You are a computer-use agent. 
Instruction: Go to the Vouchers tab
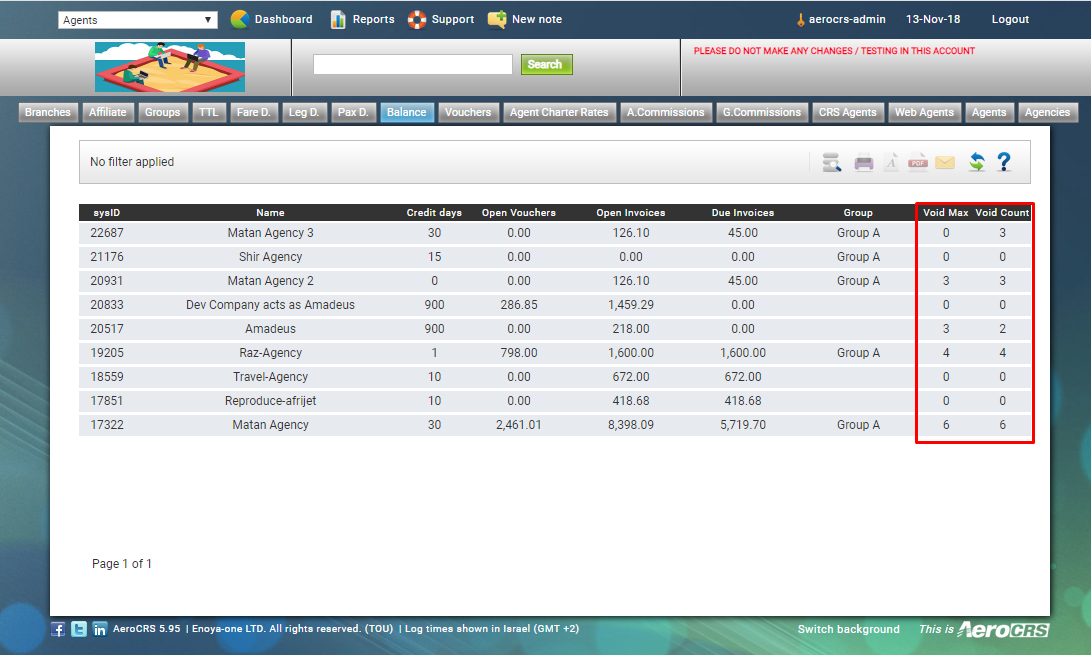click(468, 113)
